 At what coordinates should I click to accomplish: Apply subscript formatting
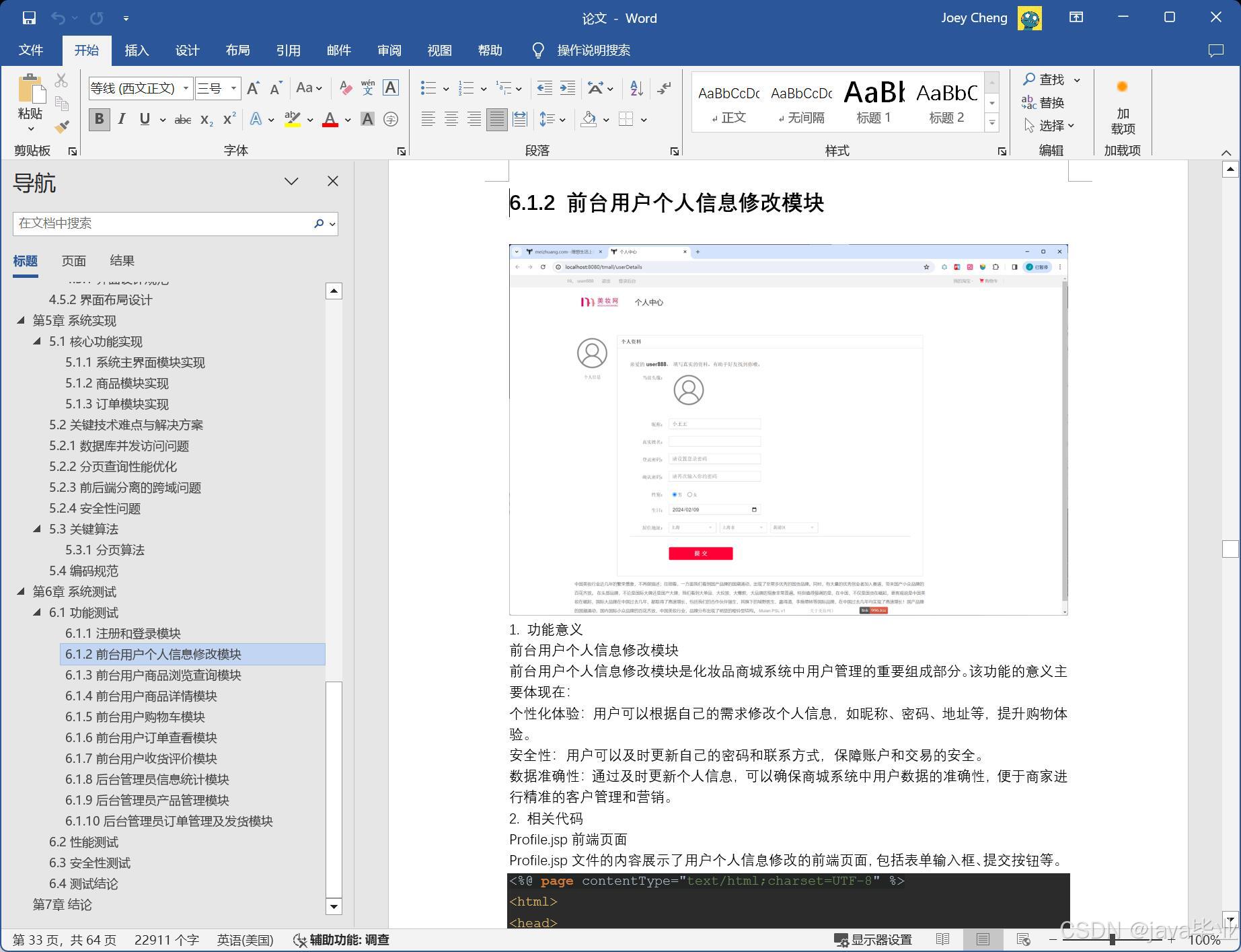[x=206, y=120]
